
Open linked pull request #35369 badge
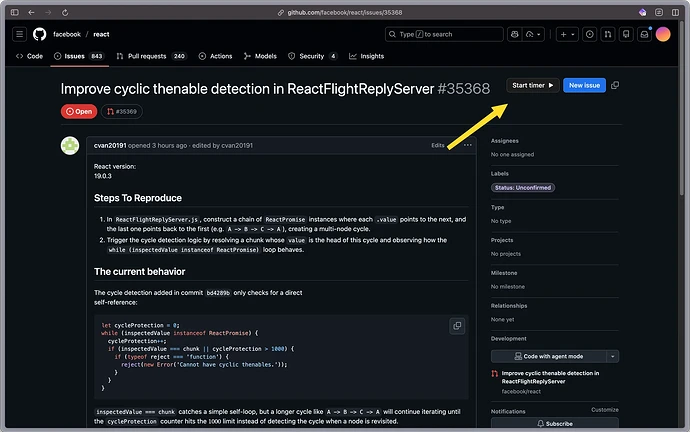(x=122, y=112)
